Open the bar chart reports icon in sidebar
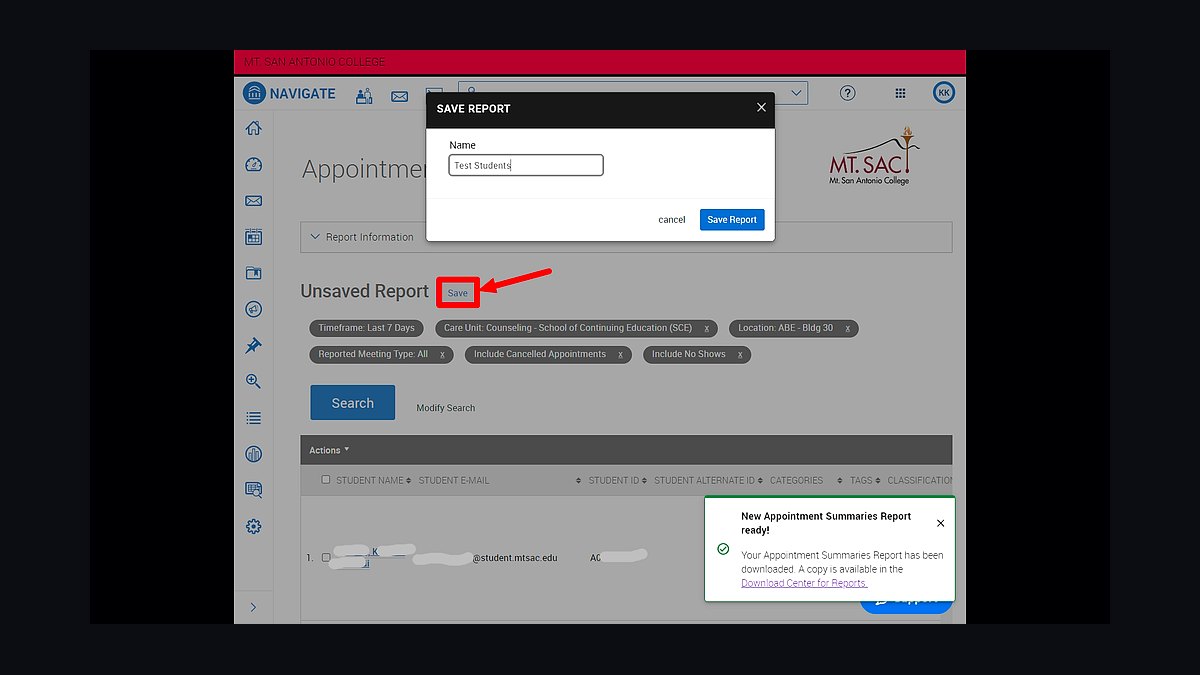This screenshot has height=675, width=1200. (x=253, y=454)
